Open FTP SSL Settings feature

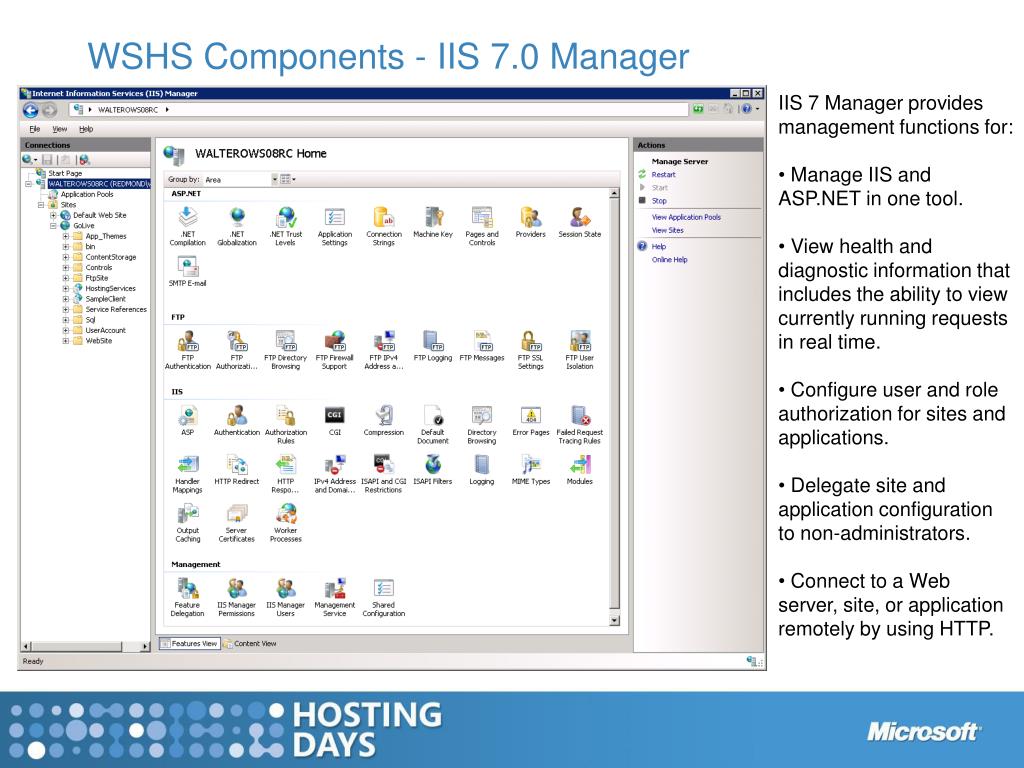(530, 349)
